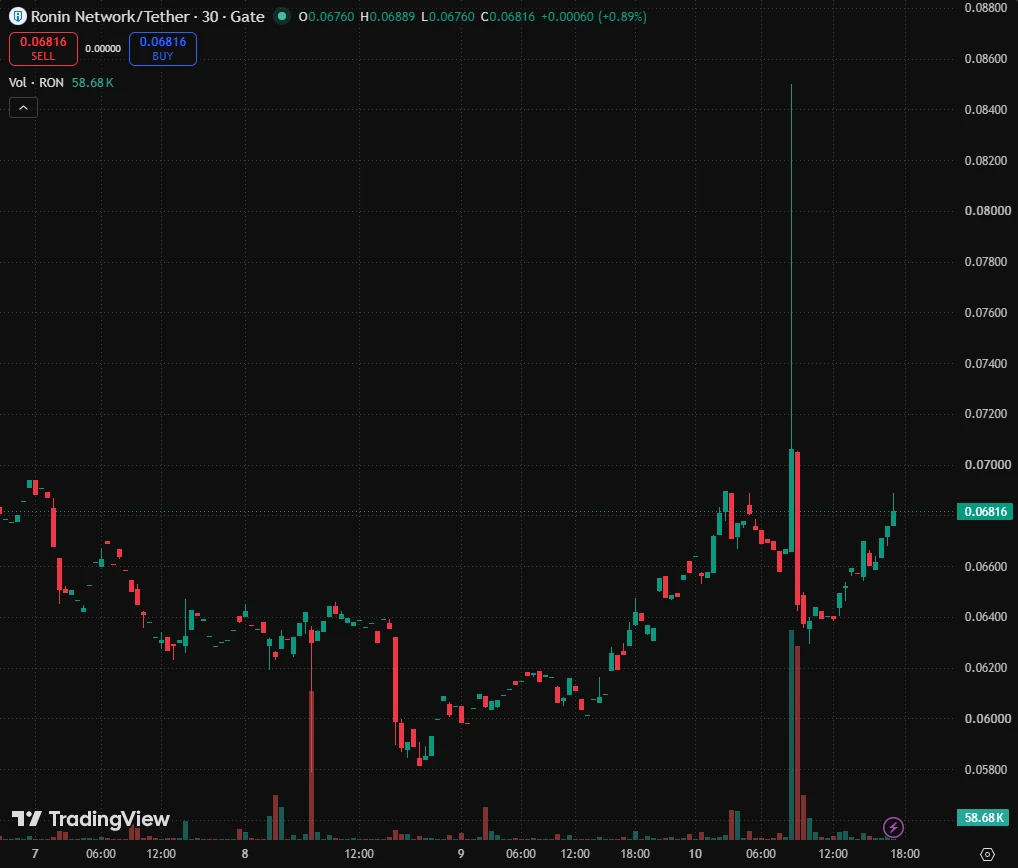Viewport: 1018px width, 868px height.
Task: Collapse the indicator legend with the chevron
Action: click(23, 108)
